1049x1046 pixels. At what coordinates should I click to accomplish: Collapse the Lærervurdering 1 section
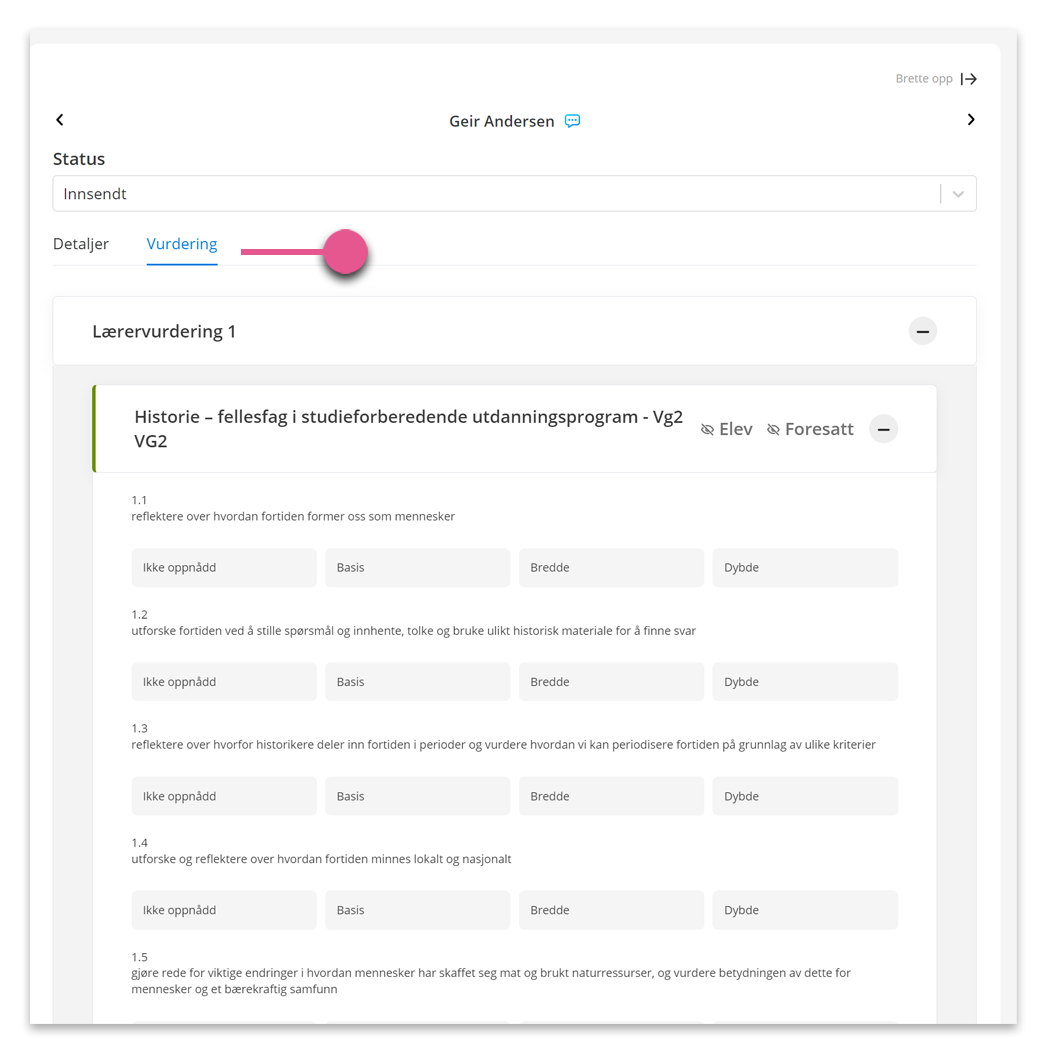[923, 331]
